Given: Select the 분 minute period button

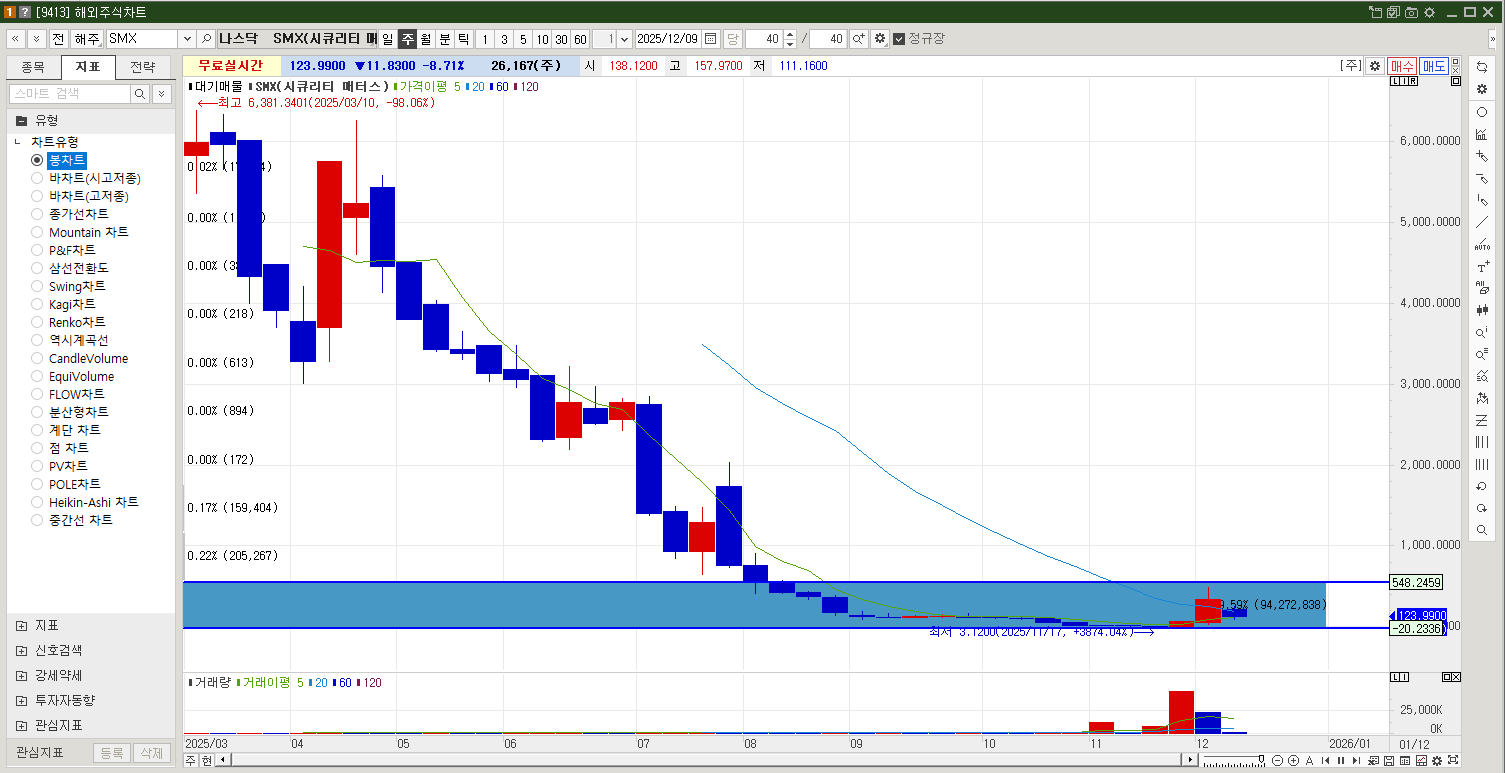Looking at the screenshot, I should pyautogui.click(x=445, y=39).
